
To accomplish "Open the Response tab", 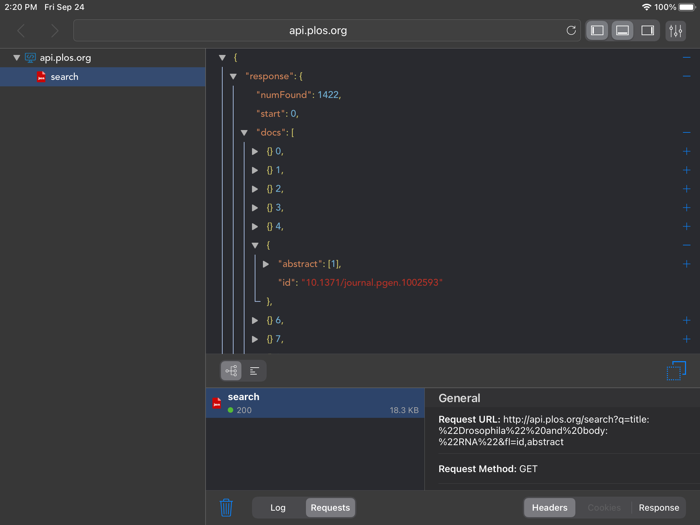I will (659, 508).
